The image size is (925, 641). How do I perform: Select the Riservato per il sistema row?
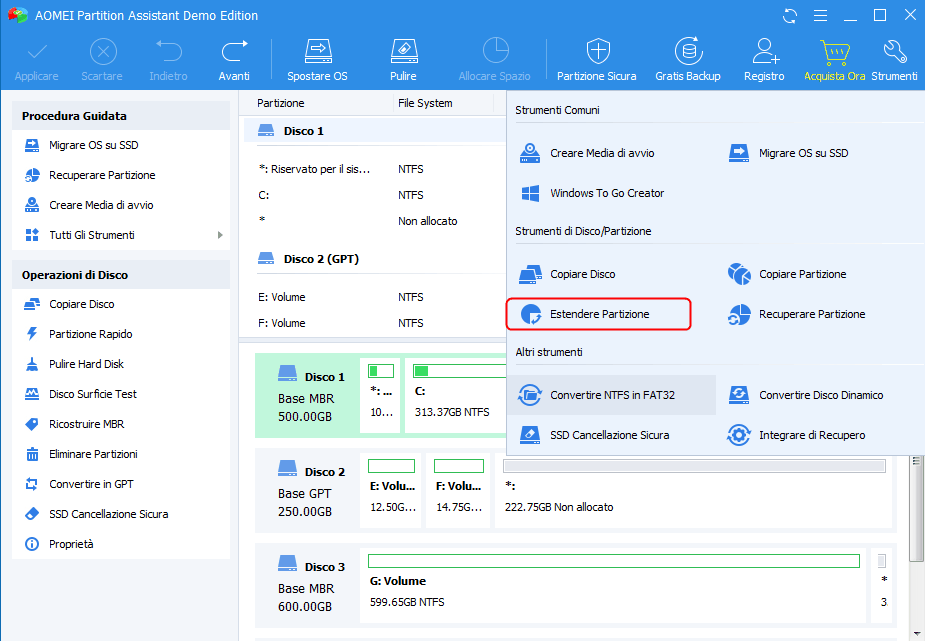pyautogui.click(x=375, y=169)
